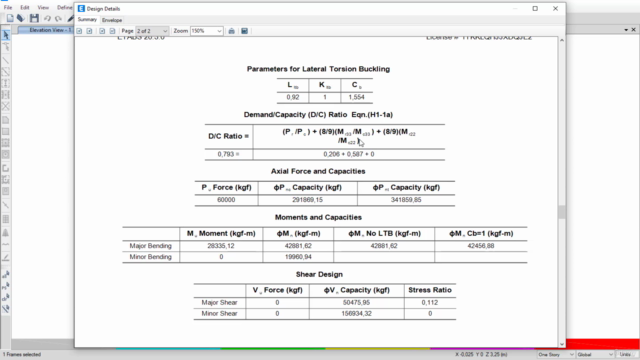The width and height of the screenshot is (640, 360).
Task: Click the stress ratio value 0,112
Action: 430,303
